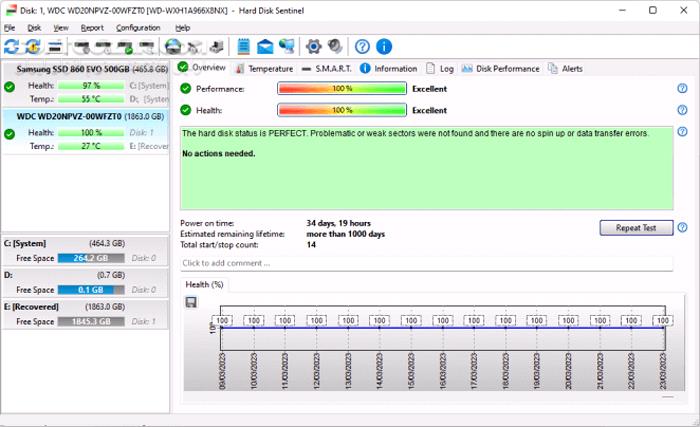Click the Performance 100 % gradient bar
The image size is (700, 427).
coord(342,88)
